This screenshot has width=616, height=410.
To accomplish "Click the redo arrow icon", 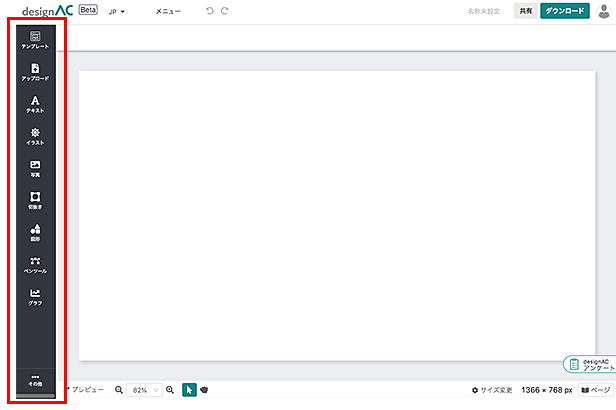I will pos(224,11).
